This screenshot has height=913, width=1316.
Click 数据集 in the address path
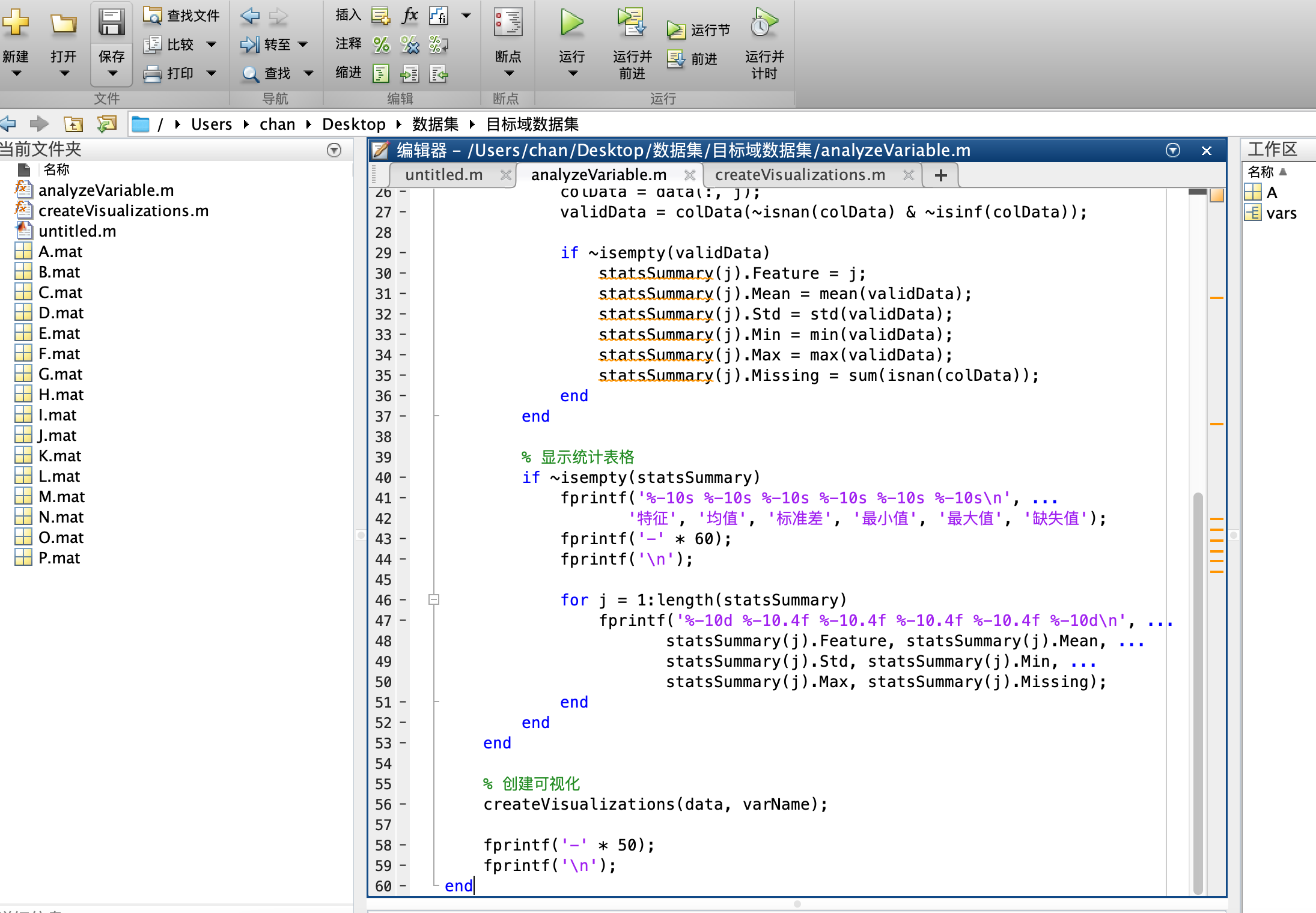(x=435, y=124)
